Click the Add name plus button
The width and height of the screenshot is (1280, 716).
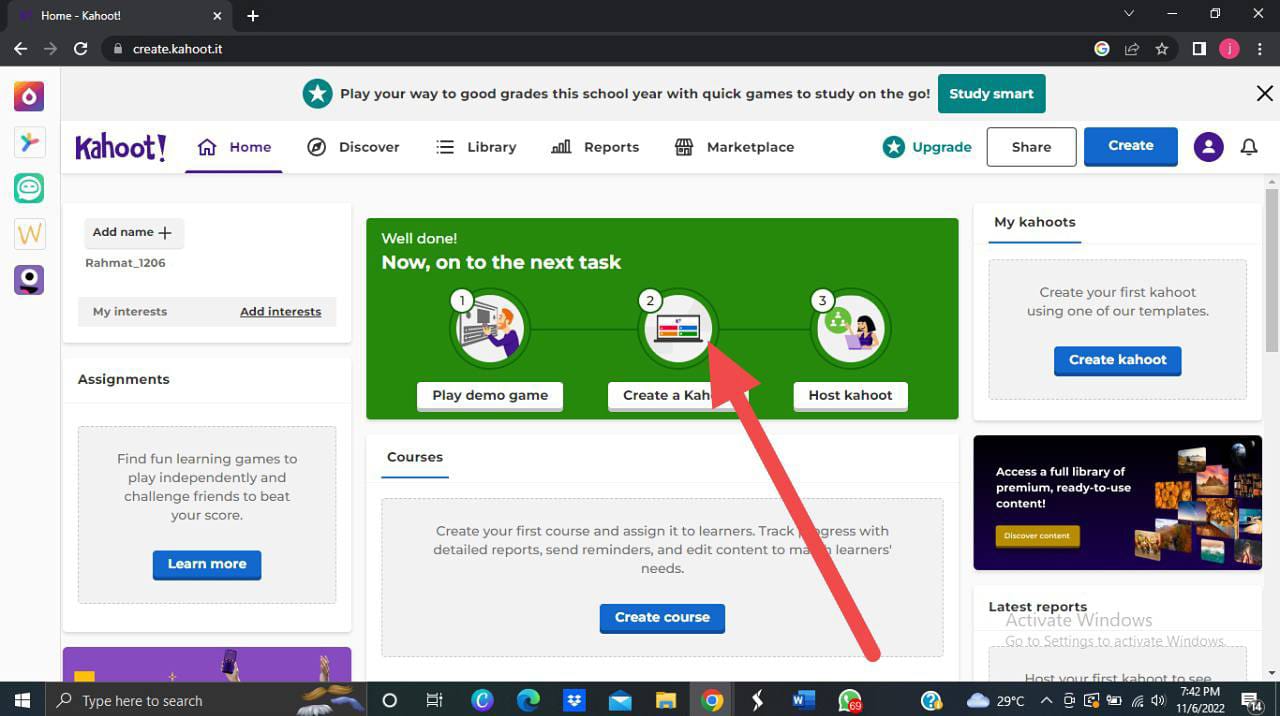(x=133, y=232)
